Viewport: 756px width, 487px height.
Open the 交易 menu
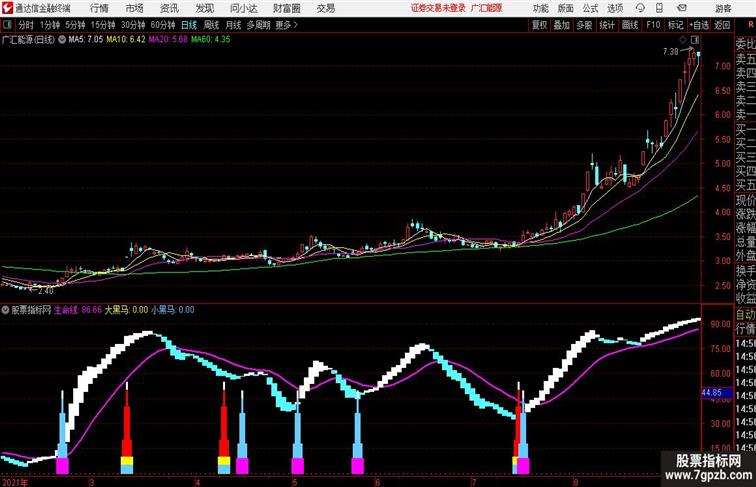pos(325,8)
